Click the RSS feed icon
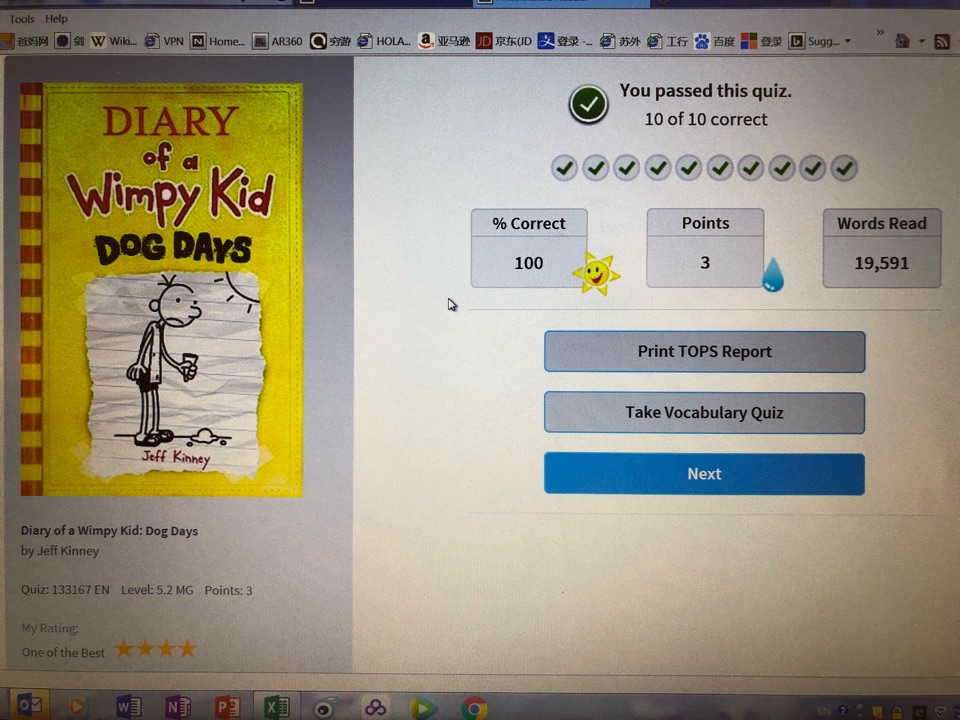 [942, 42]
